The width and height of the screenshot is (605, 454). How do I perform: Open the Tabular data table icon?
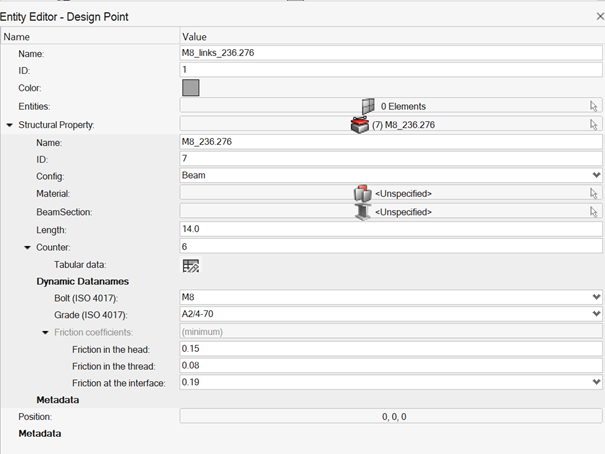(x=191, y=265)
